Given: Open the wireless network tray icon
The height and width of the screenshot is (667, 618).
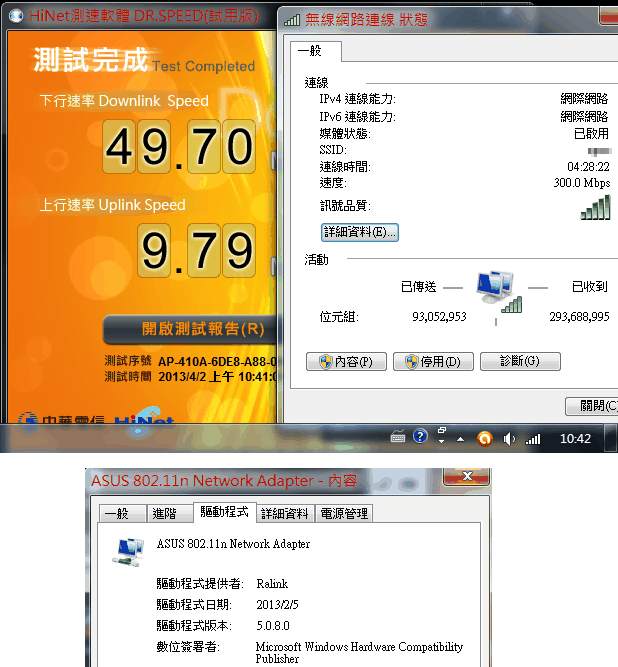Looking at the screenshot, I should pyautogui.click(x=533, y=439).
